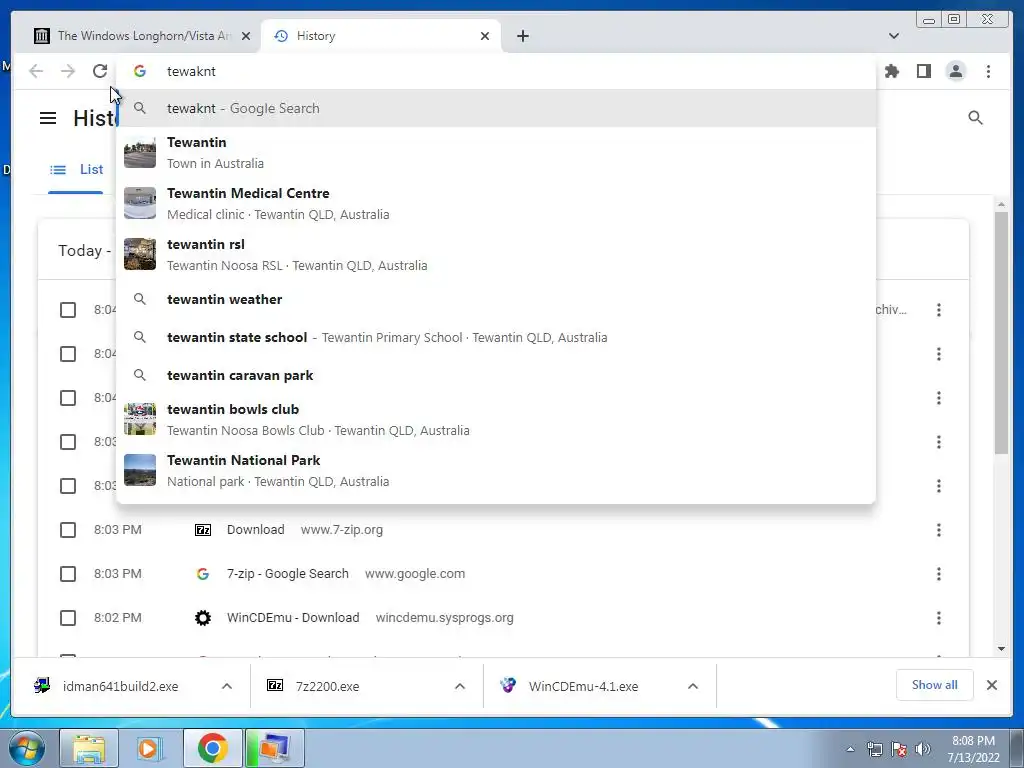Open the Windows Start menu orb
This screenshot has width=1024, height=768.
click(27, 748)
